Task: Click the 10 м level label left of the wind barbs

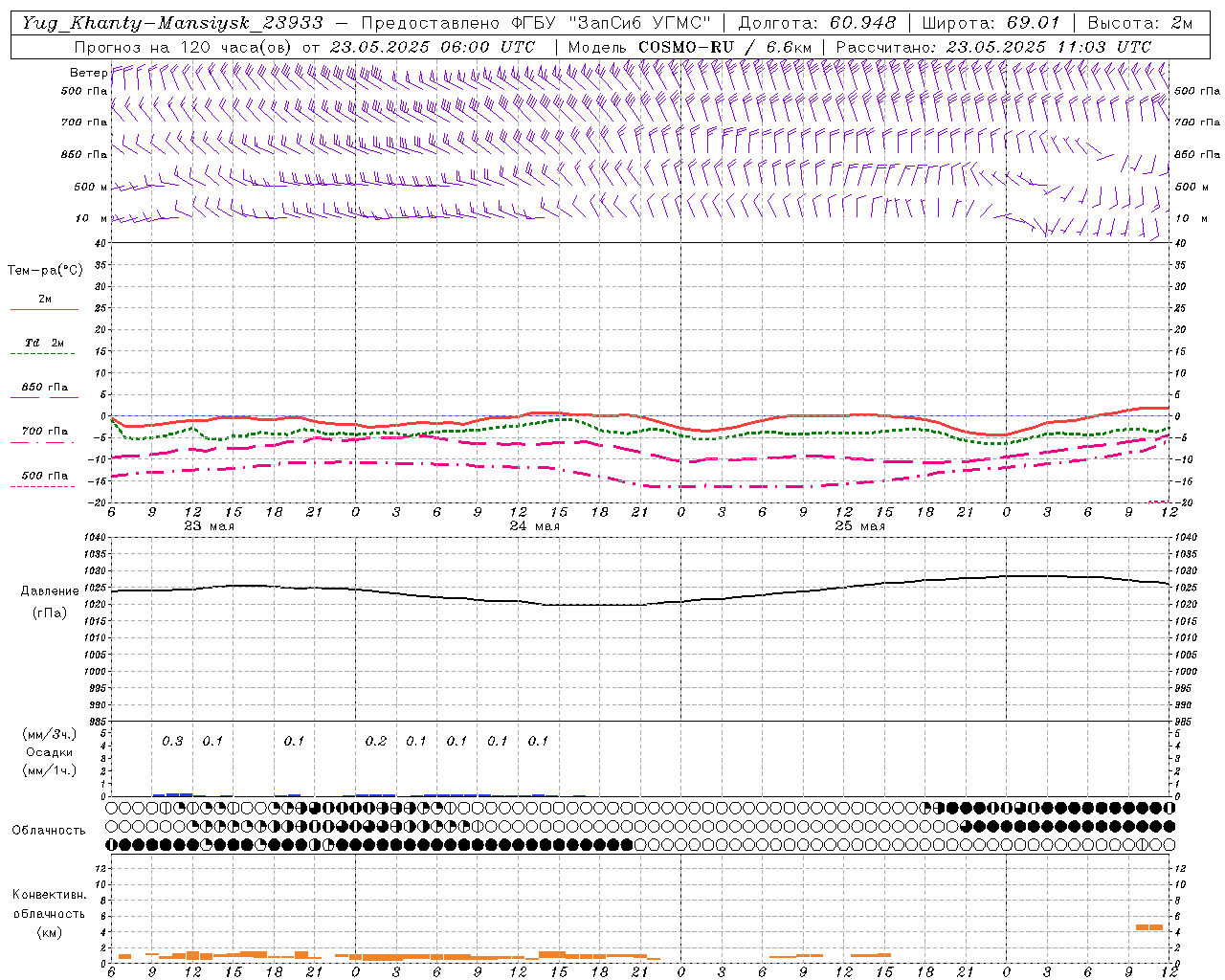Action: pos(92,218)
